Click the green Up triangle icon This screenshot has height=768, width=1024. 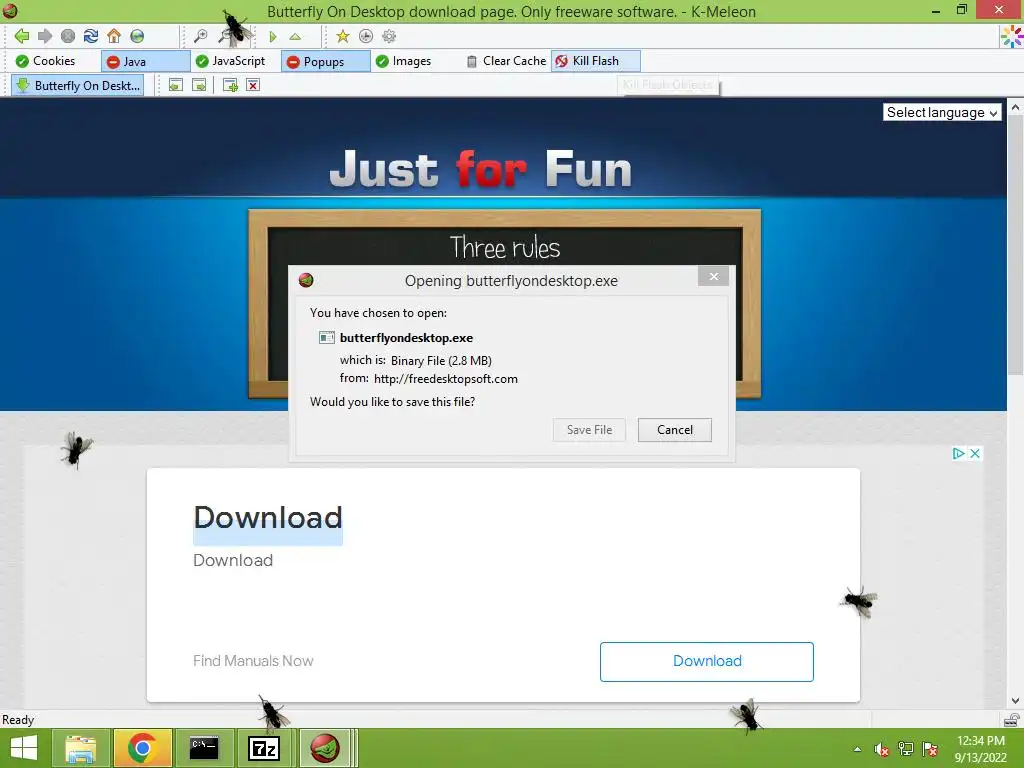pyautogui.click(x=295, y=37)
